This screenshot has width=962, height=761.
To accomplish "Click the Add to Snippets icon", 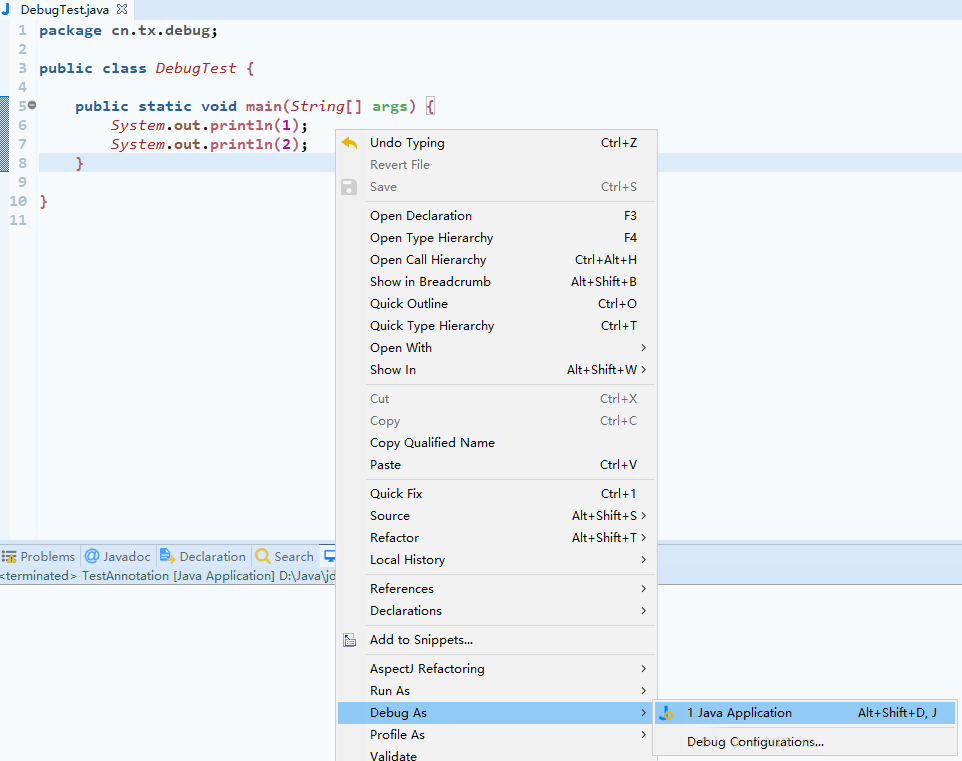I will point(349,640).
